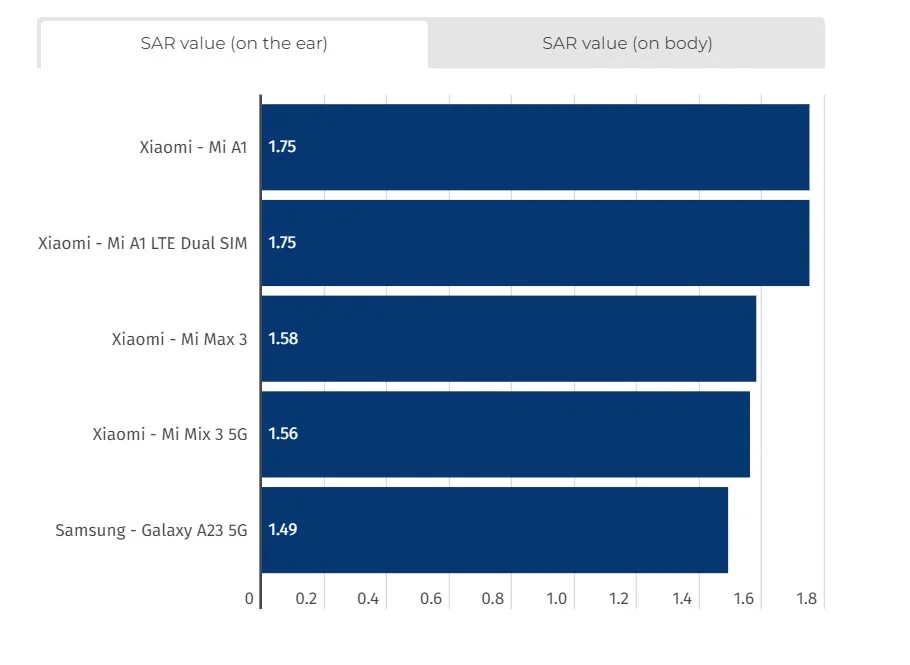The image size is (910, 665).
Task: Click the Xiaomi - Mi A1 bar
Action: 535,147
